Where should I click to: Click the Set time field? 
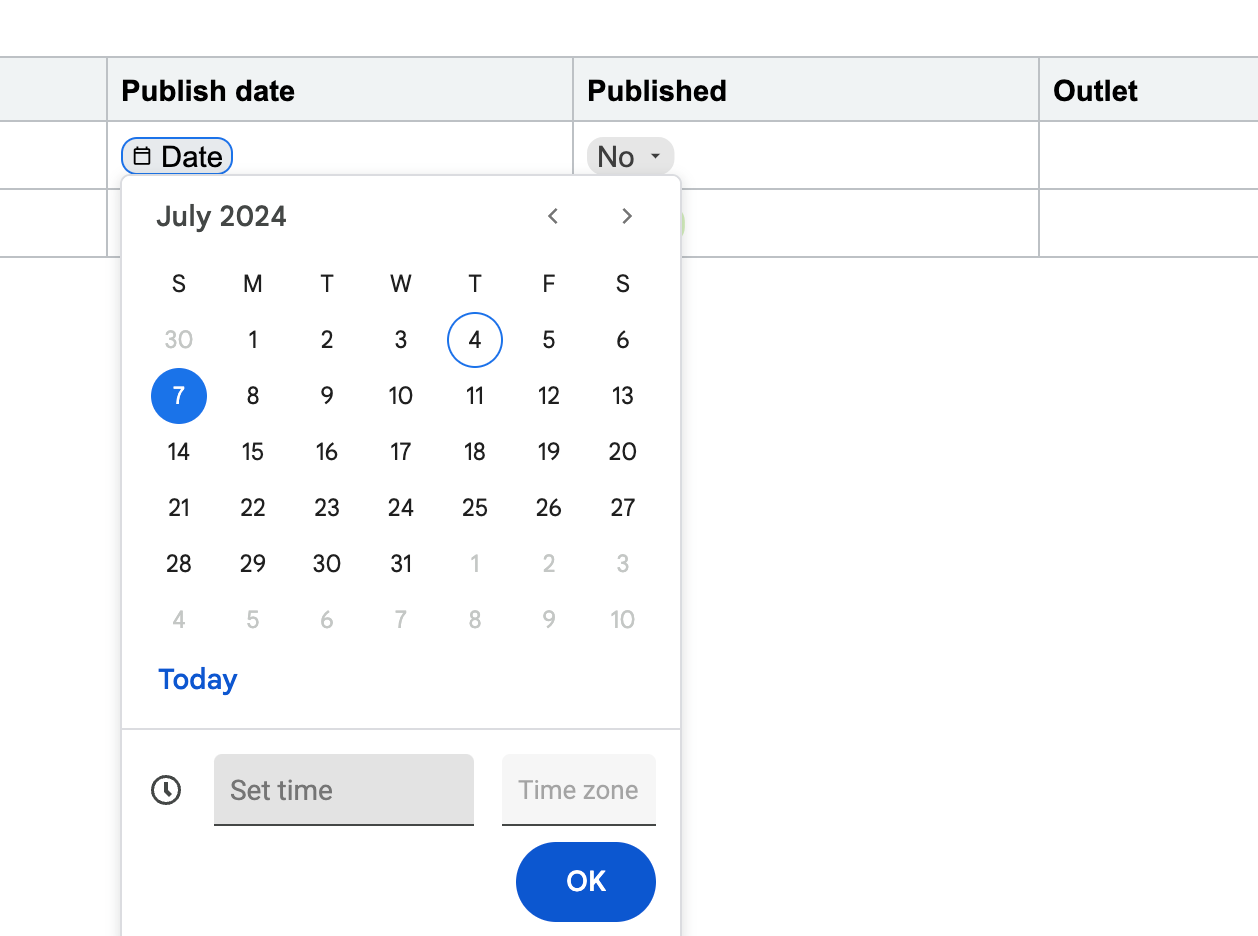tap(343, 790)
